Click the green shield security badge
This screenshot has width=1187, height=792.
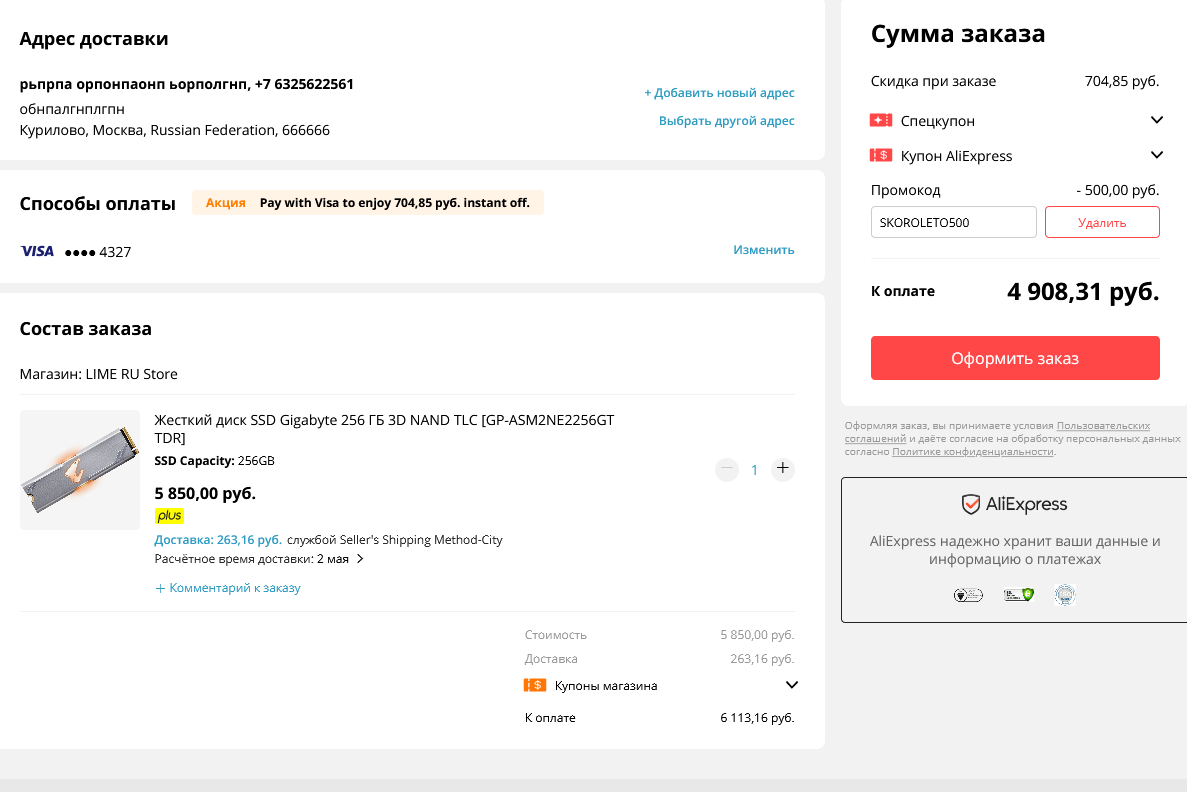[1019, 595]
